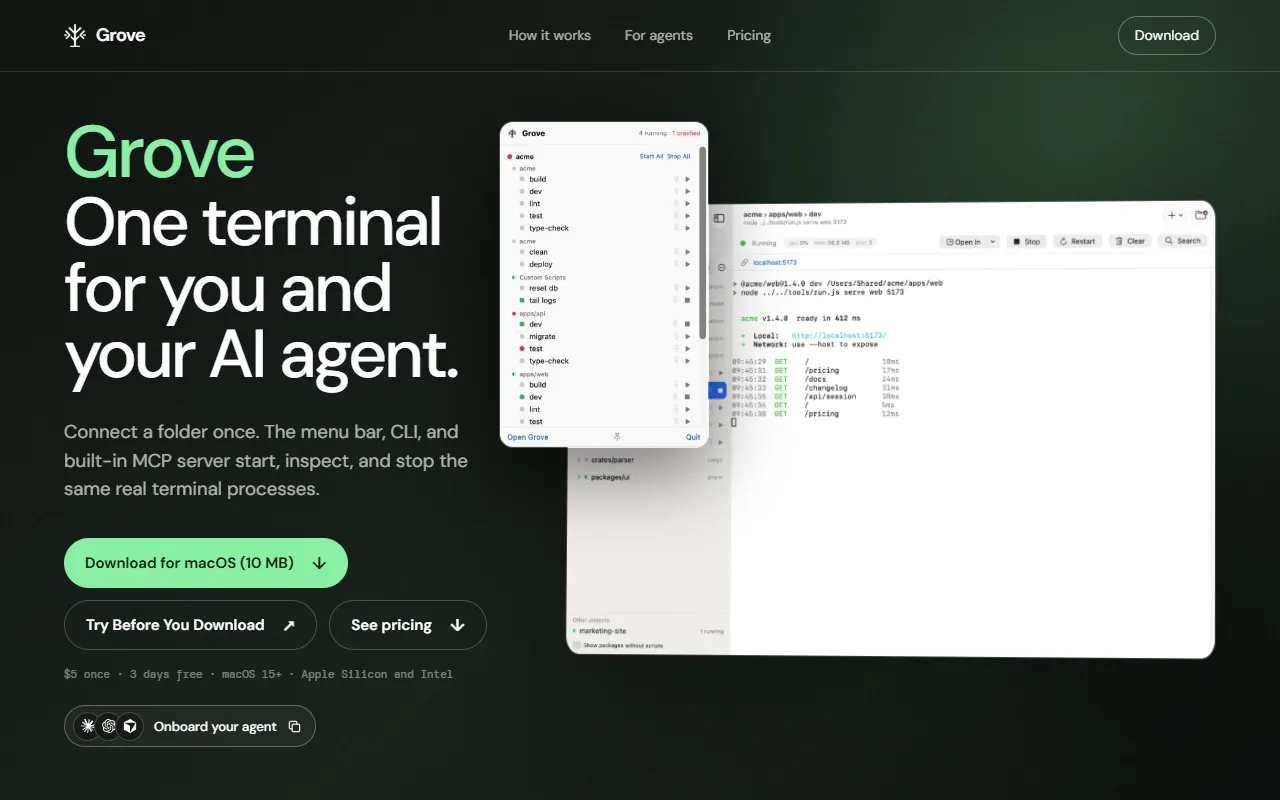
Task: Run the clean script play icon
Action: click(x=688, y=252)
